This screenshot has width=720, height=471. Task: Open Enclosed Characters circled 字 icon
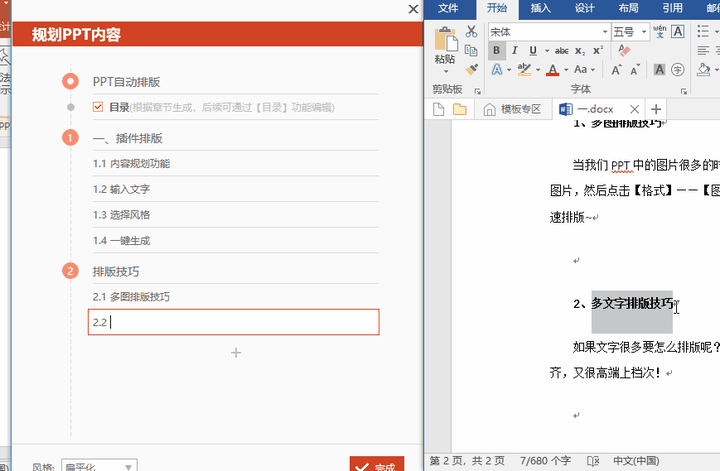click(x=678, y=70)
